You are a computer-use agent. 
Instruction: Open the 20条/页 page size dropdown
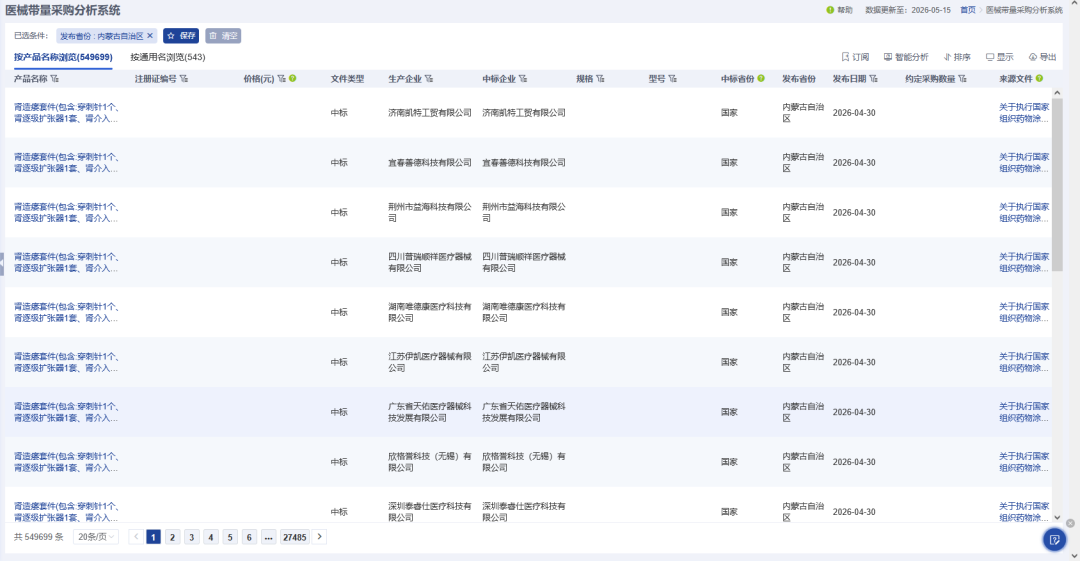[96, 537]
